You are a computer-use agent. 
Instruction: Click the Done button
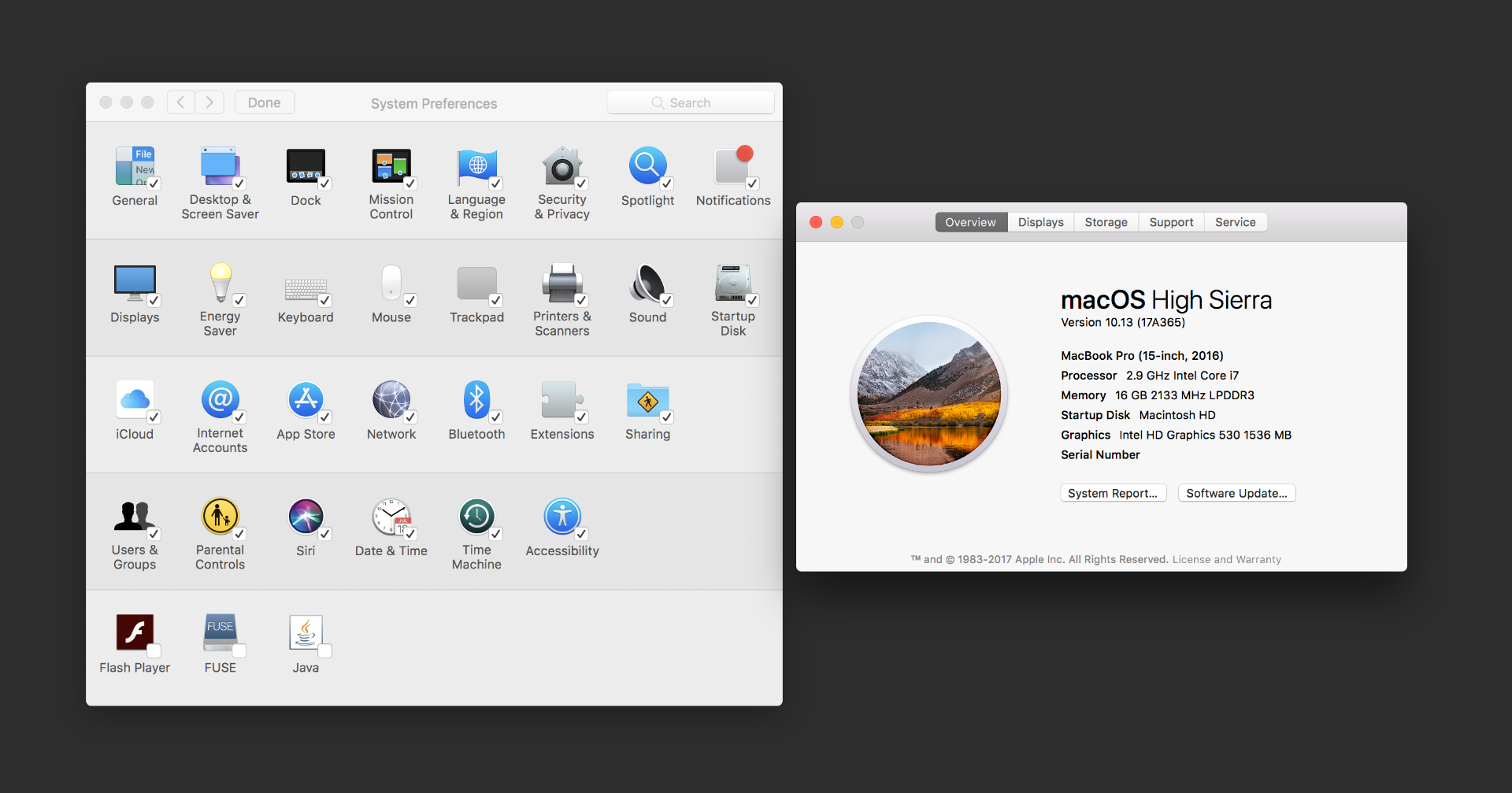click(265, 102)
